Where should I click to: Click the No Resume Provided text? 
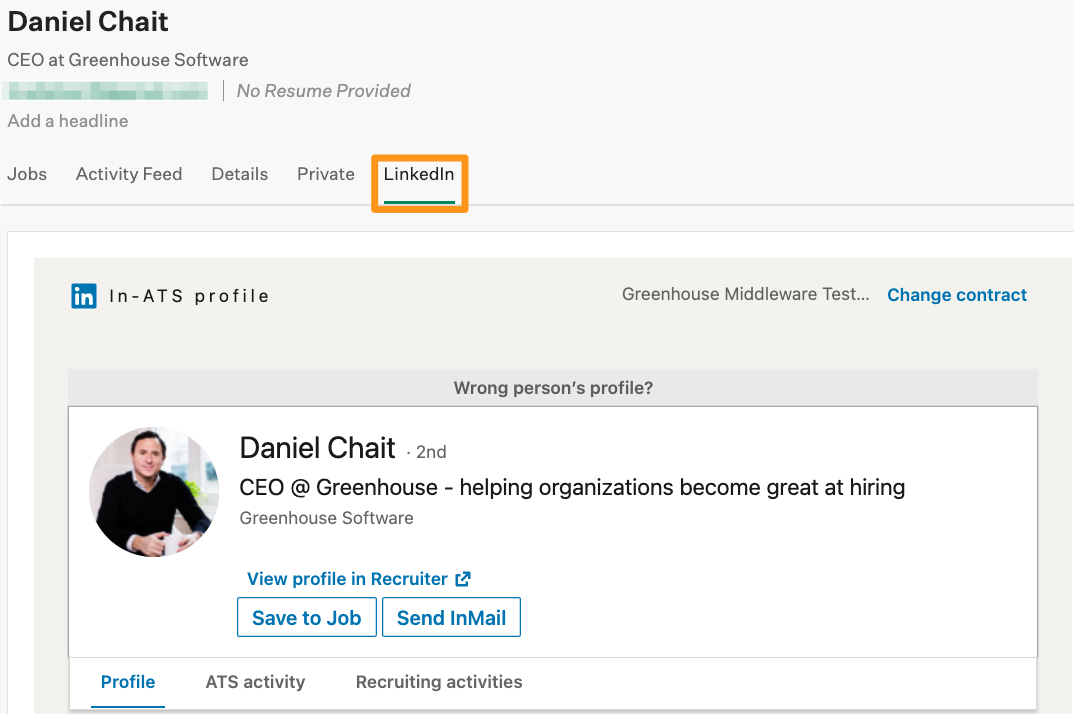pyautogui.click(x=323, y=90)
